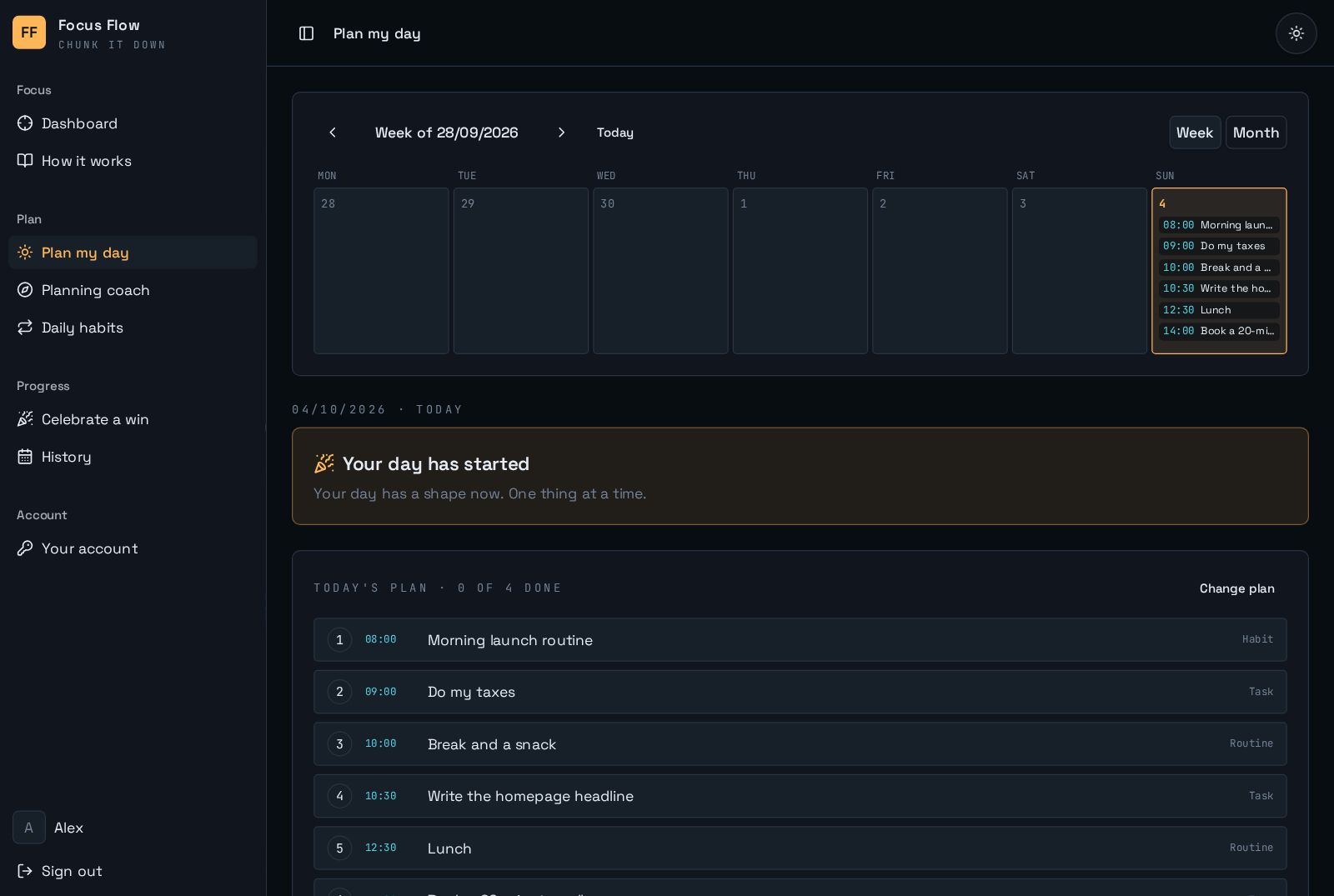Open Your account settings
The image size is (1334, 896).
pyautogui.click(x=133, y=548)
